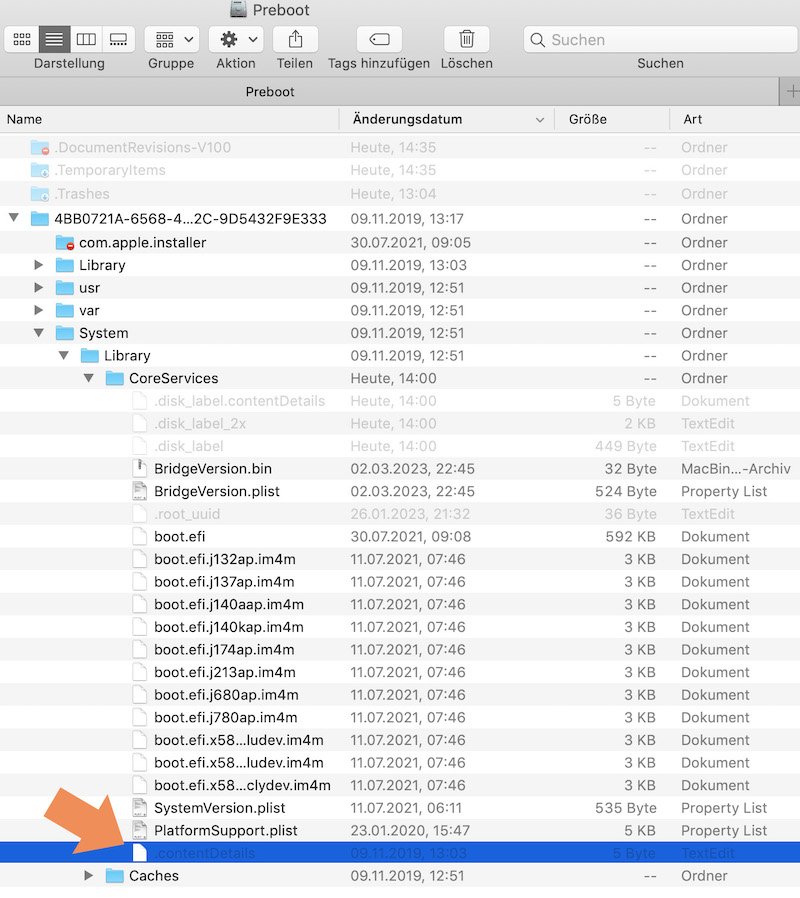Screen dimensions: 800x898
Task: Click the 4BB0721A-6568 folder icon
Action: pyautogui.click(x=40, y=218)
